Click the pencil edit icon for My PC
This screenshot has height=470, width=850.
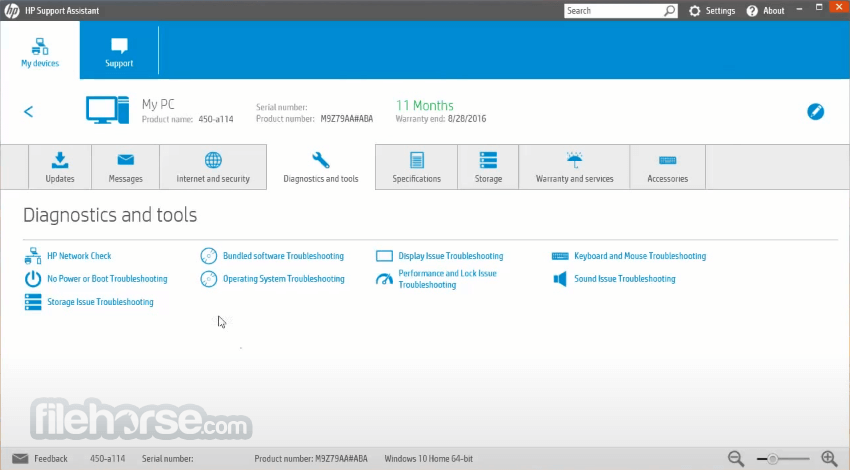(815, 112)
